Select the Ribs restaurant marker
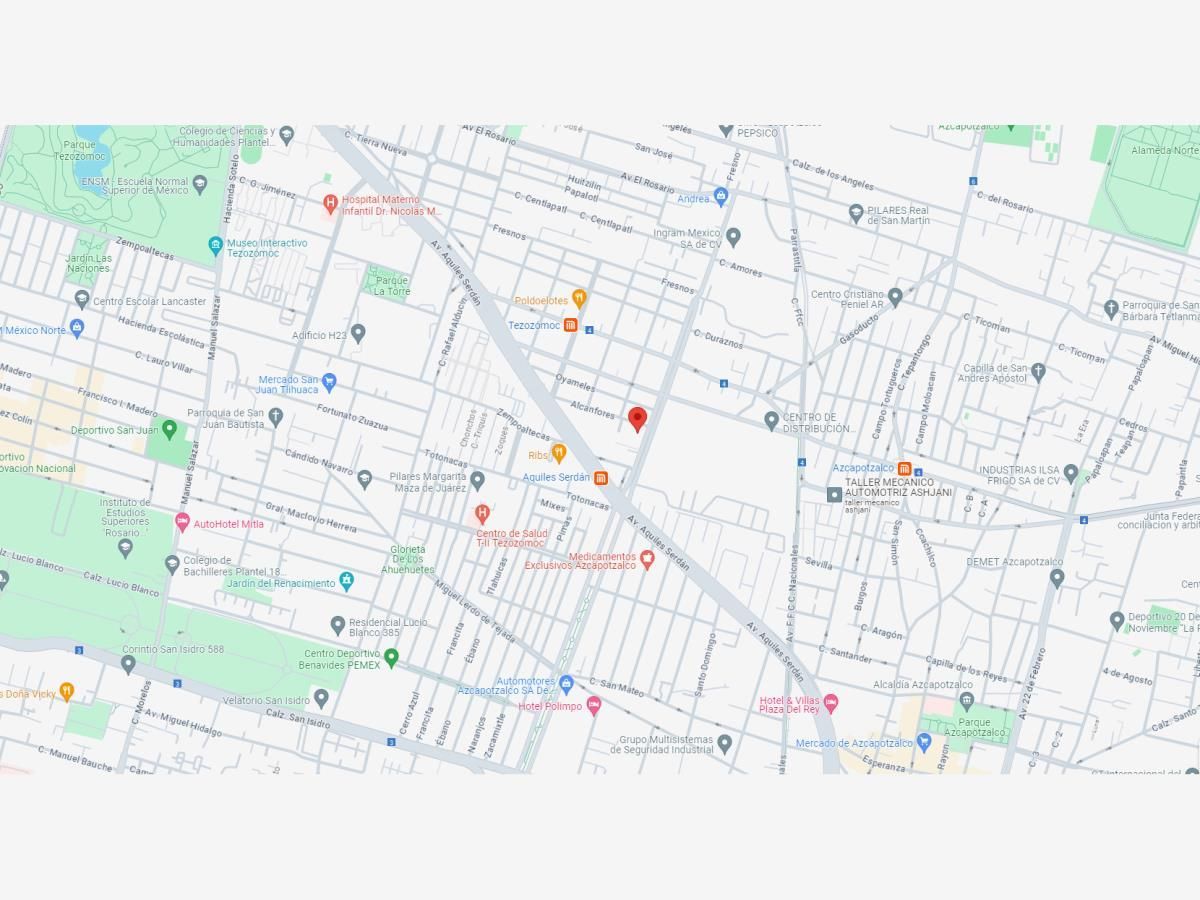1200x900 pixels. tap(559, 454)
